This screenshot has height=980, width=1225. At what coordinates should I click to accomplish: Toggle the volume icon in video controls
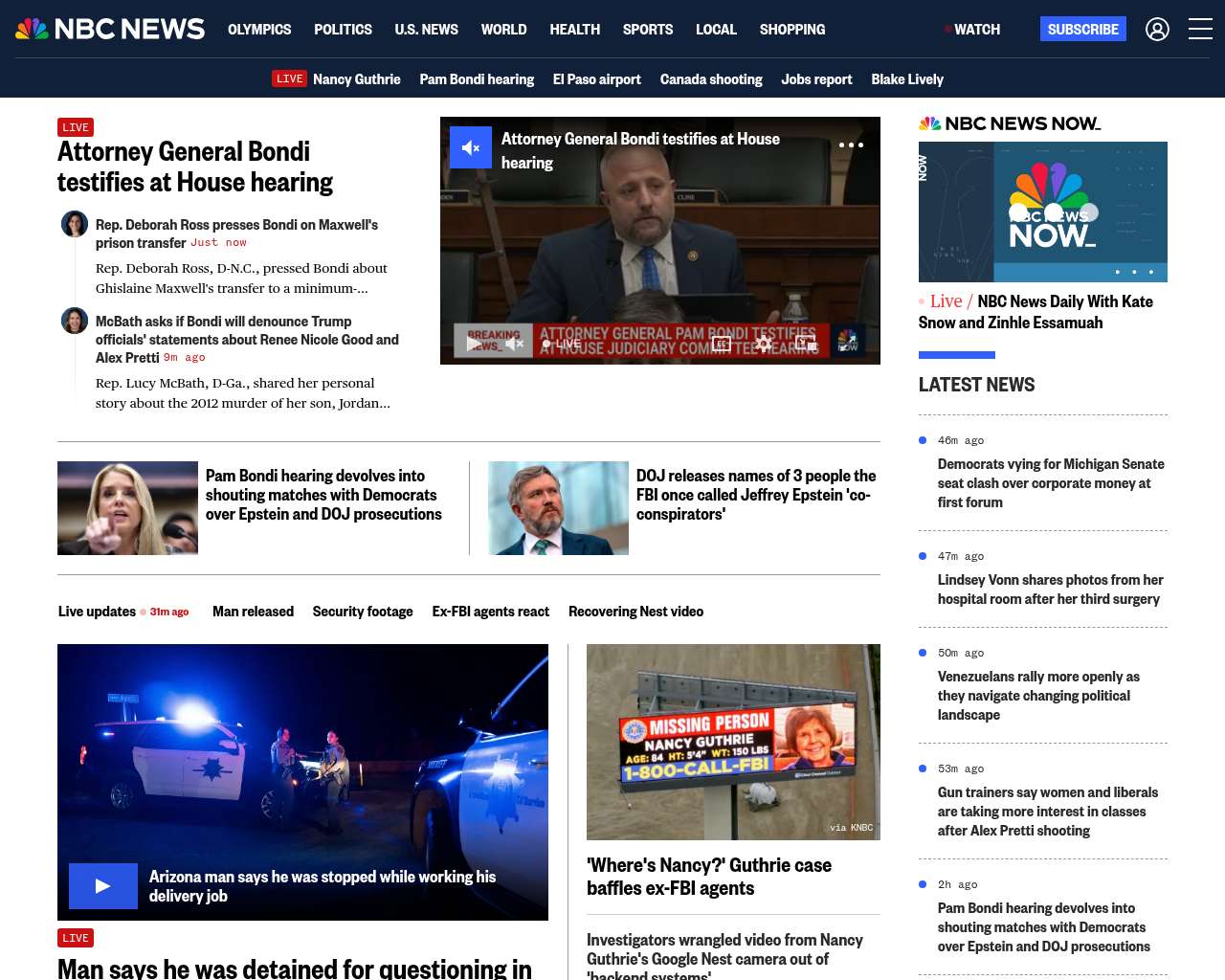[x=515, y=344]
